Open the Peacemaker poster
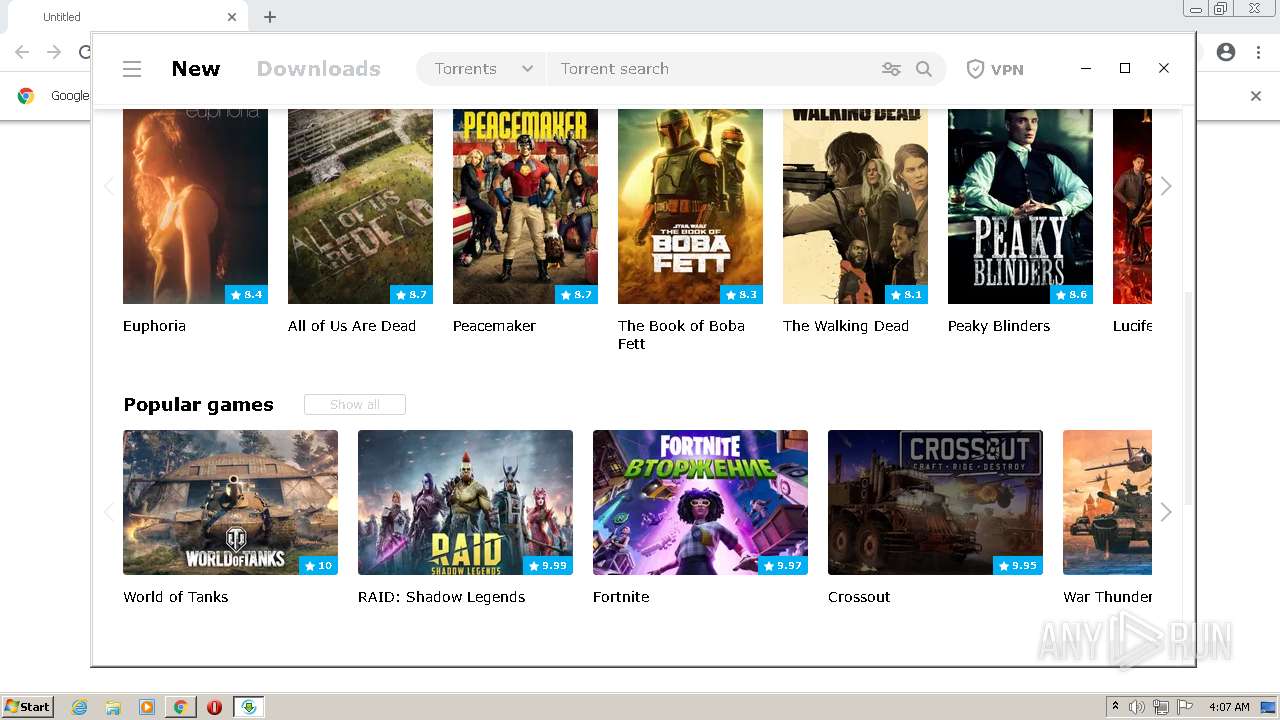 tap(525, 206)
